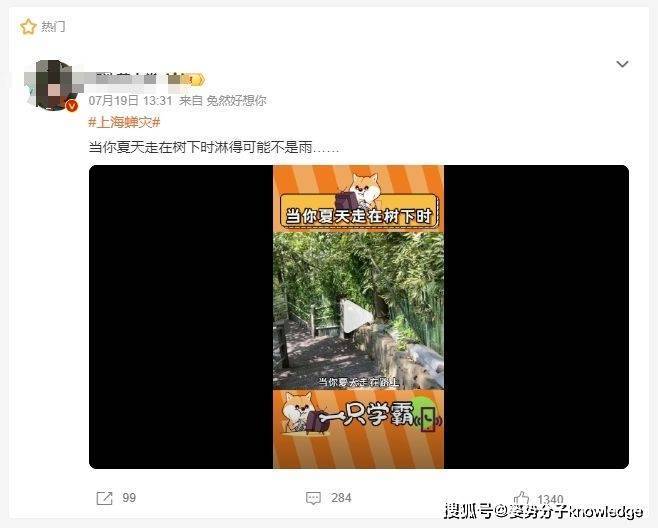Screen dimensions: 658x528
Task: Open the blurred user avatar
Action: pos(54,86)
